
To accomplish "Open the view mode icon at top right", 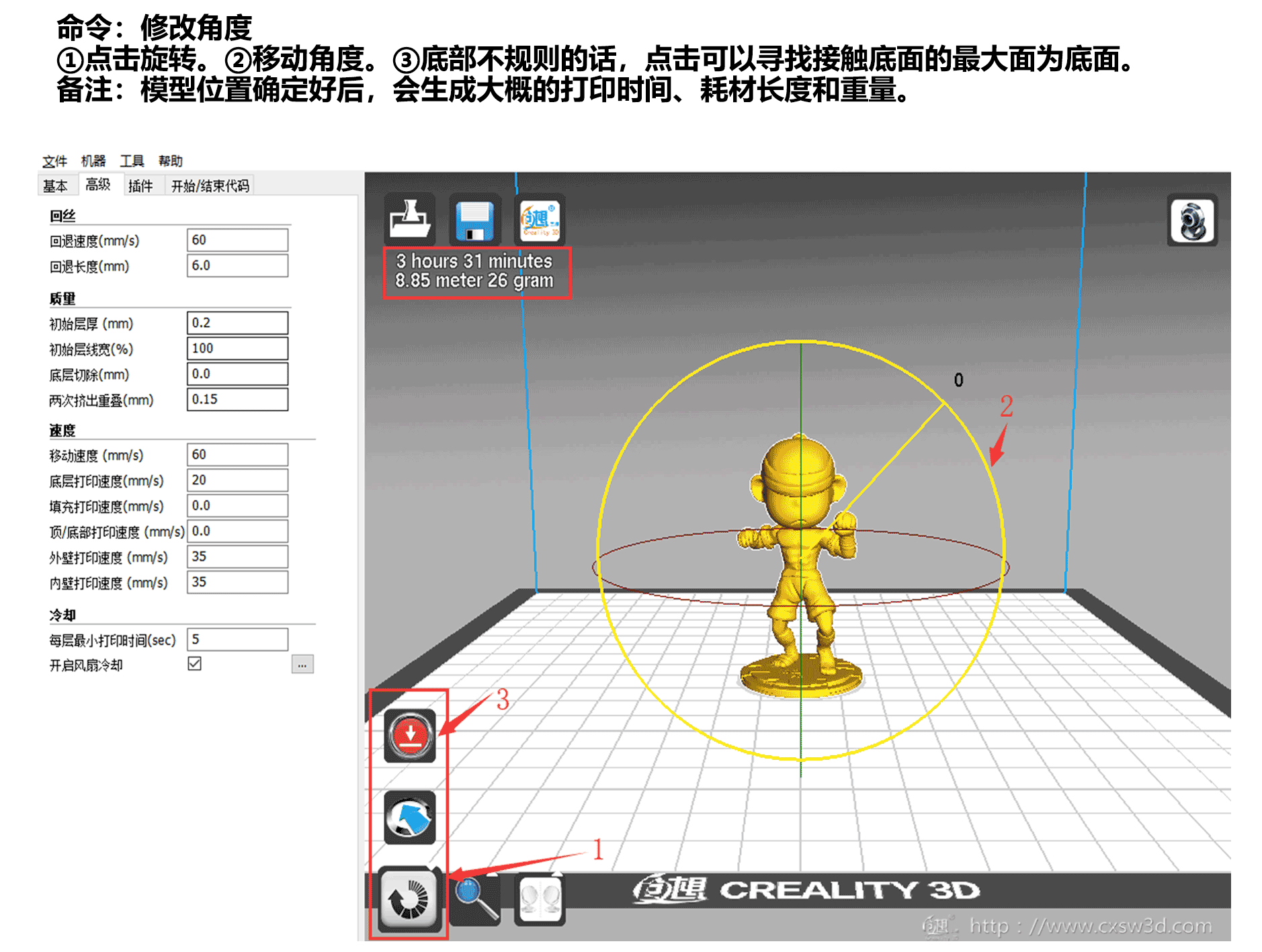I will 1191,222.
